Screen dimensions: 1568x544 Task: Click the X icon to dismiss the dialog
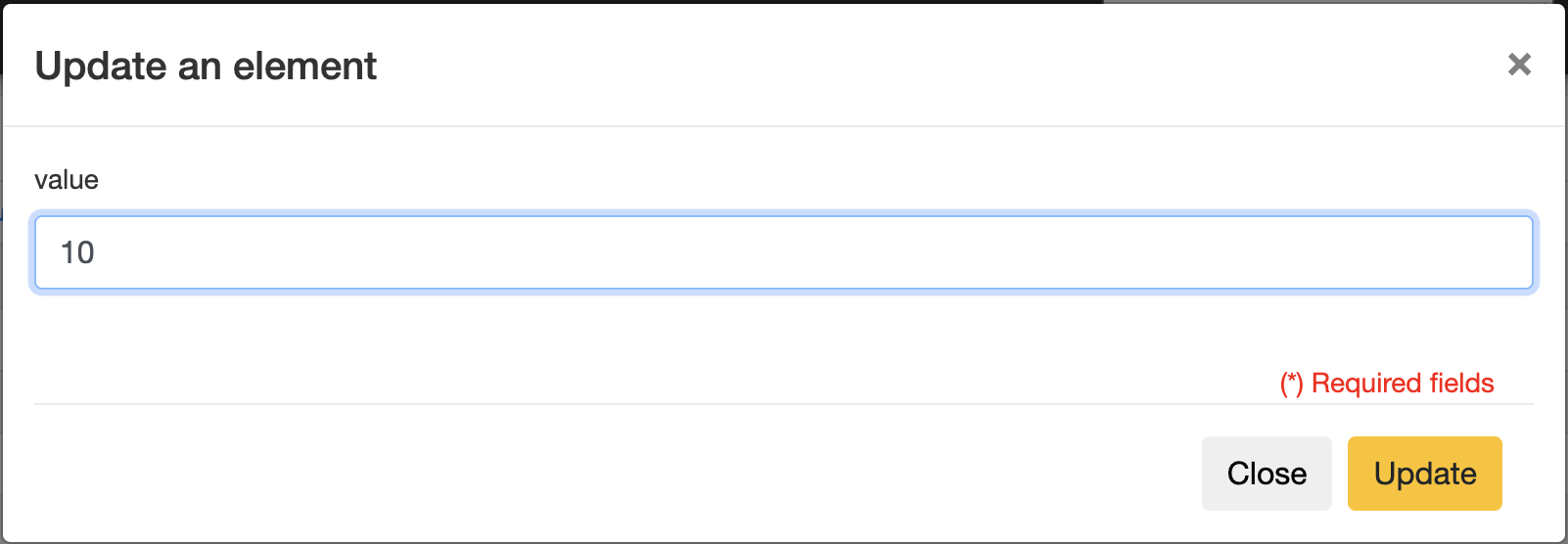1519,65
